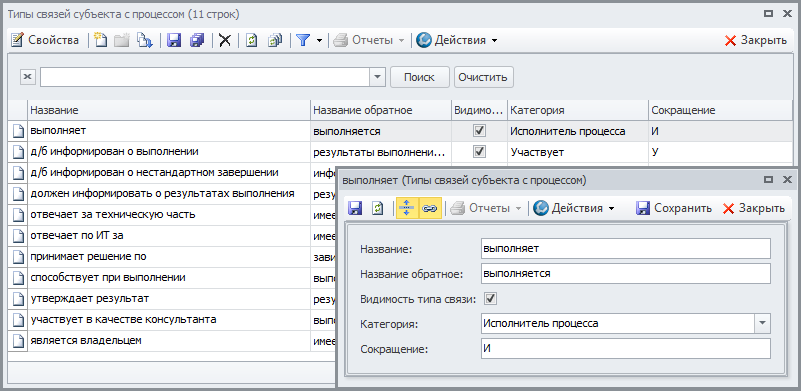This screenshot has width=801, height=391.
Task: Click the small x button left of the search box
Action: coord(28,77)
